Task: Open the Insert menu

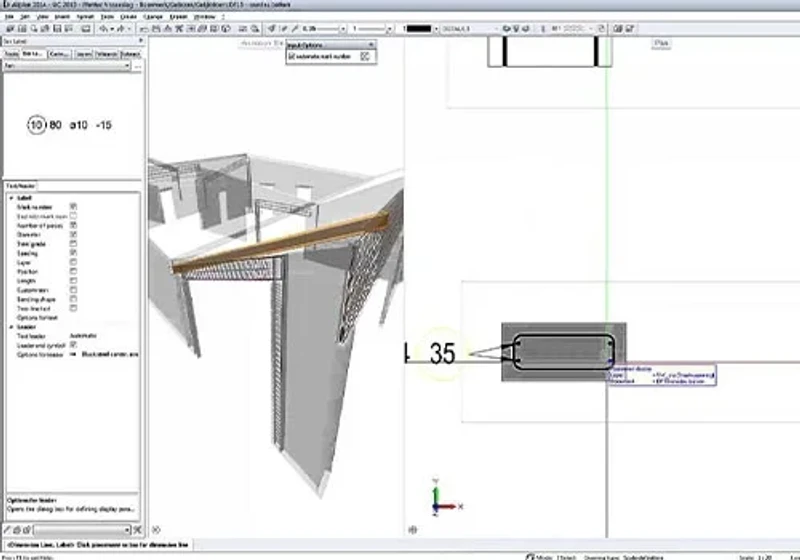Action: [62, 17]
